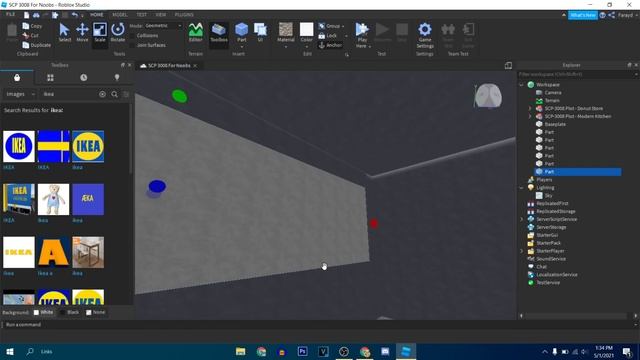Pick the Rotate tool
This screenshot has width=640, height=360.
click(x=118, y=32)
